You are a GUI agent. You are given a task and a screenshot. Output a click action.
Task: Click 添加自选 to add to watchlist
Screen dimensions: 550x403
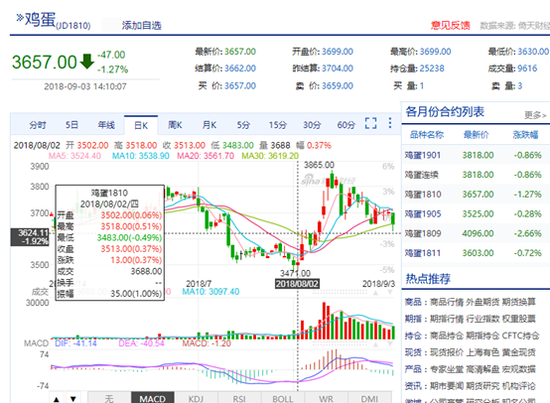(142, 25)
